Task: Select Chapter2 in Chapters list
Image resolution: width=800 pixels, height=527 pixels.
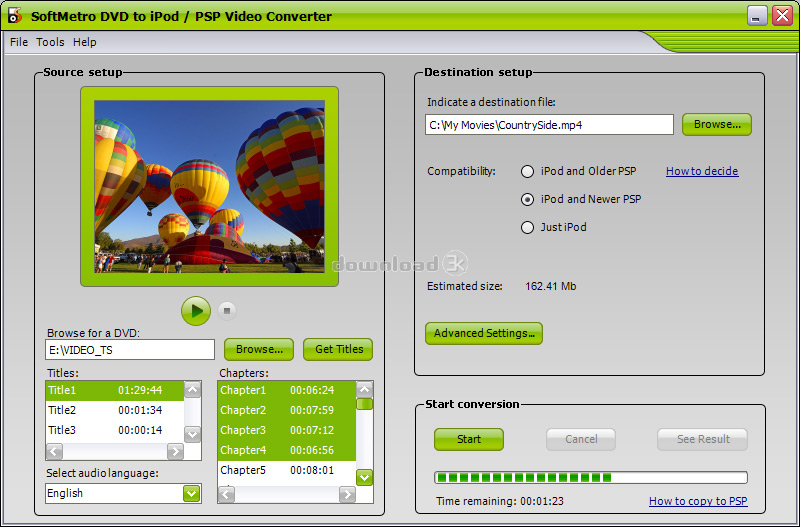Action: [287, 410]
